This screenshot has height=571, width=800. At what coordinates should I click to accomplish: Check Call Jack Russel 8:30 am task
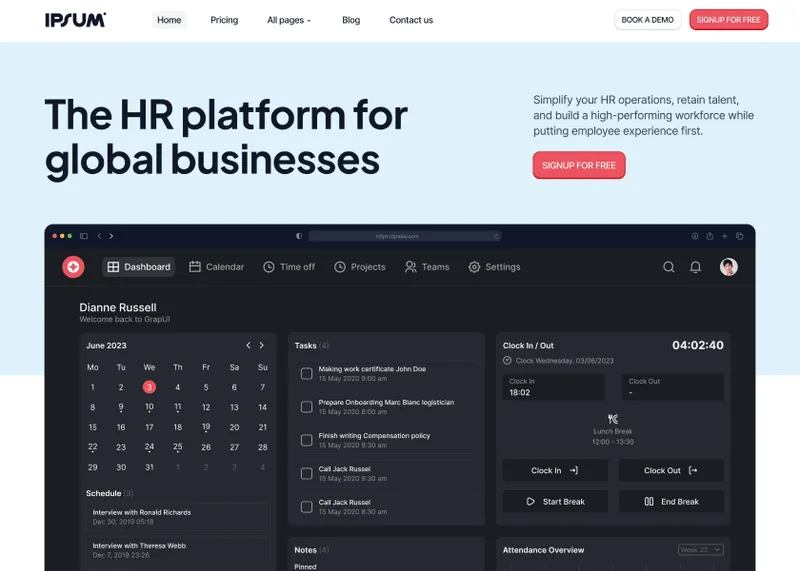point(307,507)
